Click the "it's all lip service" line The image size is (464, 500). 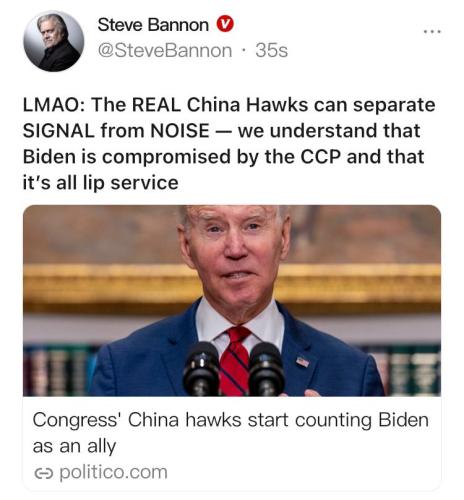[100, 183]
